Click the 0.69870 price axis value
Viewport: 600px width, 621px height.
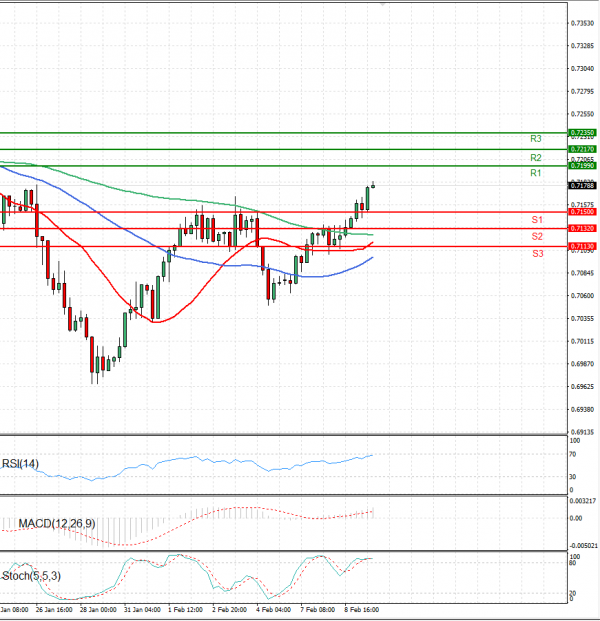click(582, 364)
